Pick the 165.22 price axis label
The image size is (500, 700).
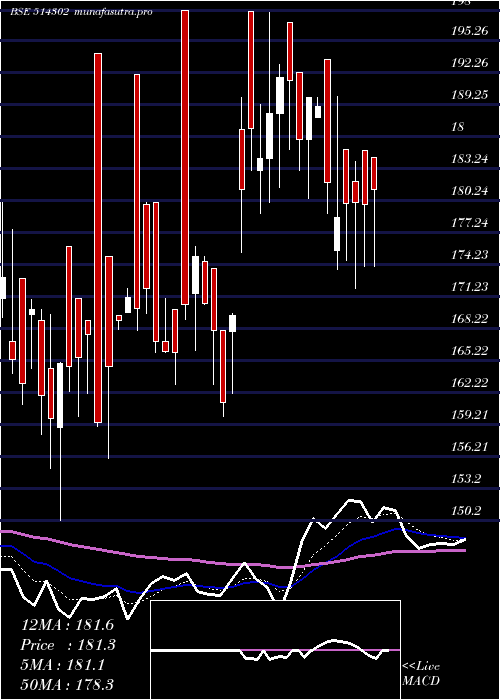click(x=469, y=350)
